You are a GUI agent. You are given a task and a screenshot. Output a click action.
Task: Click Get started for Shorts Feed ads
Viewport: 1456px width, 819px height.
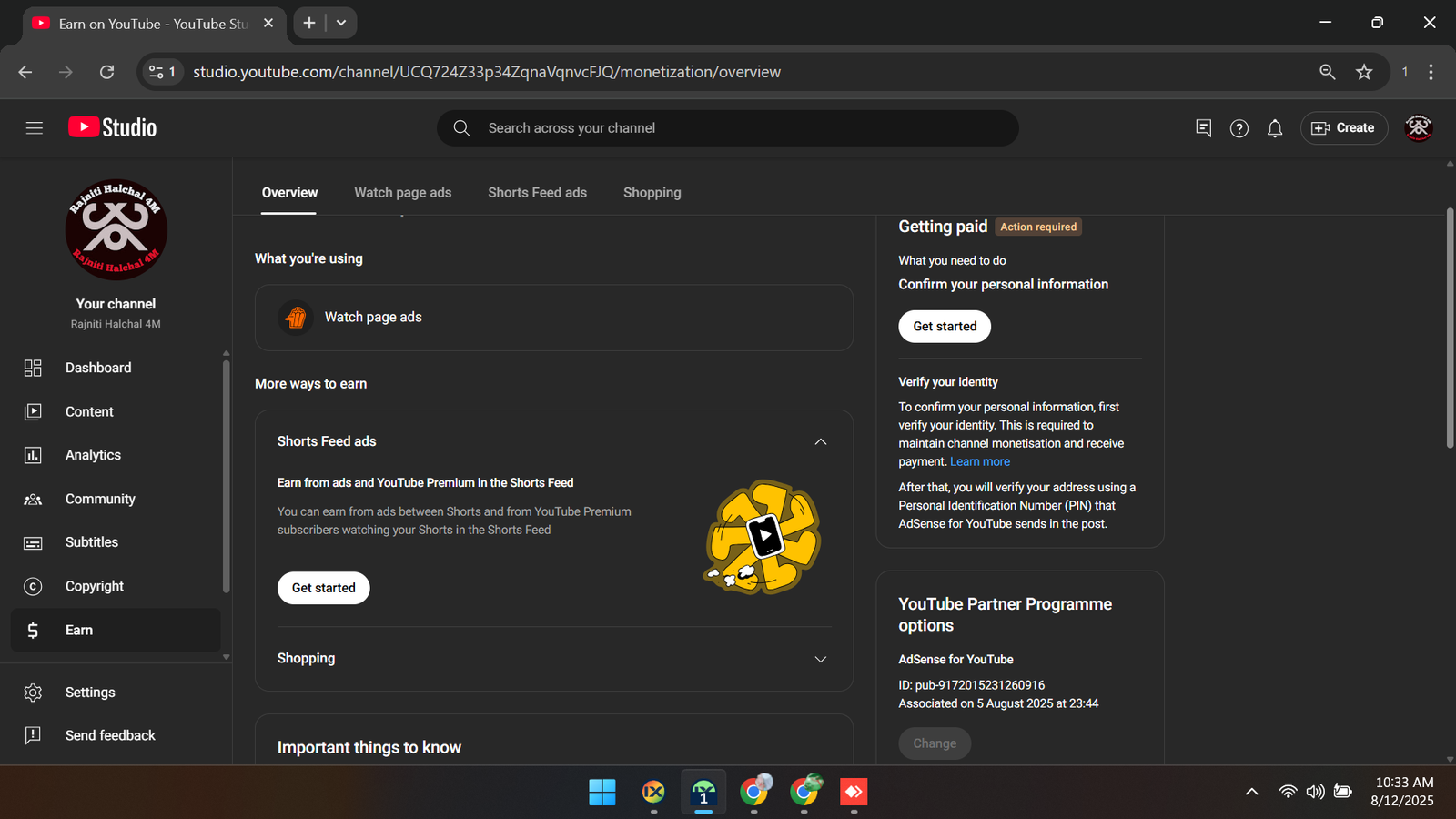(324, 588)
